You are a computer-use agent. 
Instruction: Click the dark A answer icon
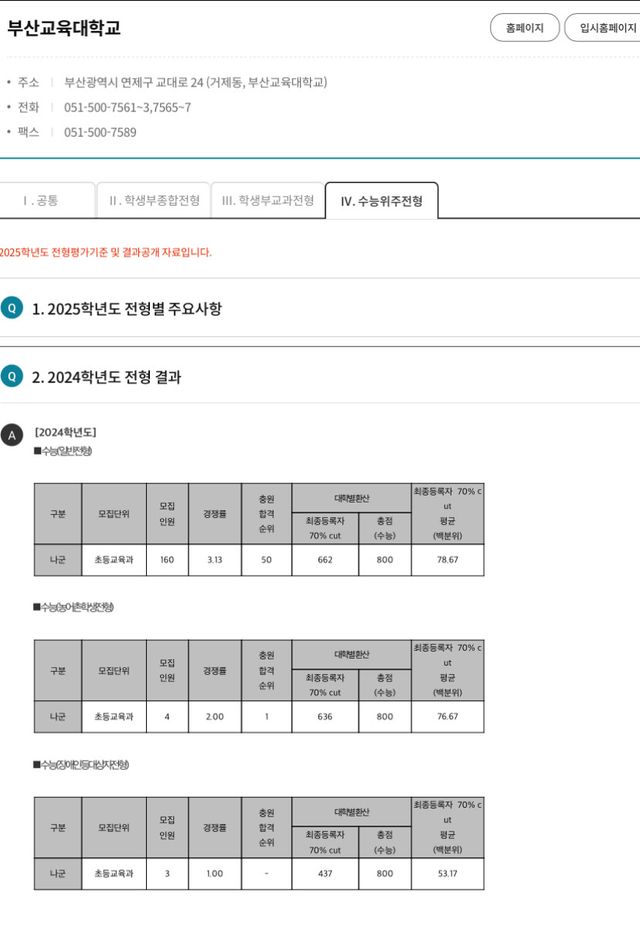pyautogui.click(x=12, y=435)
